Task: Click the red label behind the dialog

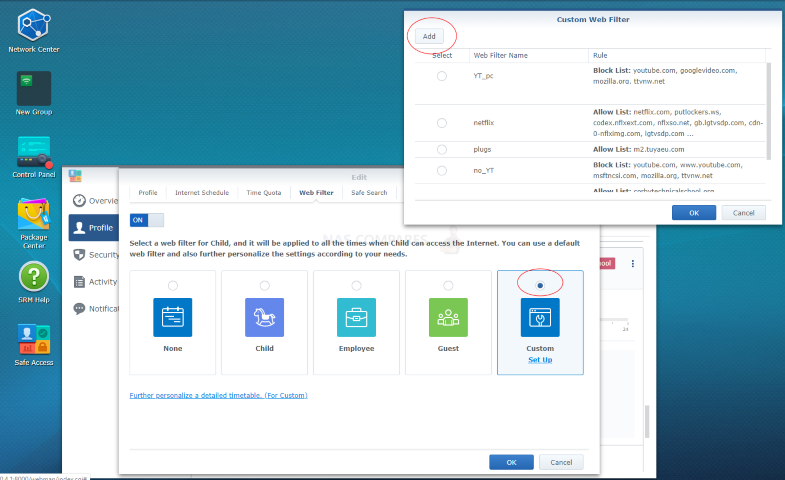Action: click(607, 263)
